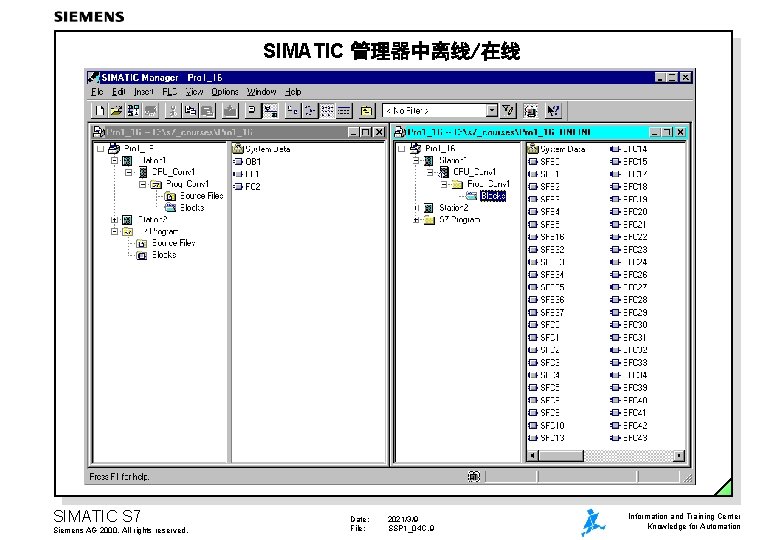Open the PLC menu

coord(170,92)
